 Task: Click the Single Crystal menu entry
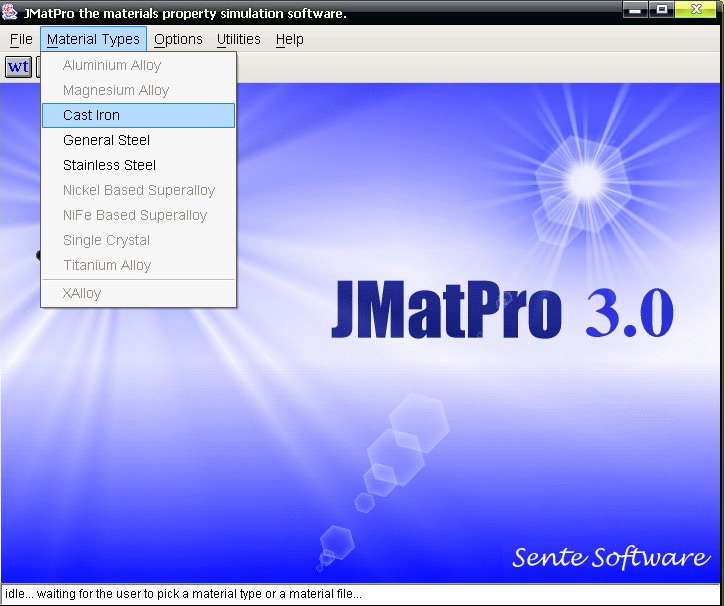138,240
